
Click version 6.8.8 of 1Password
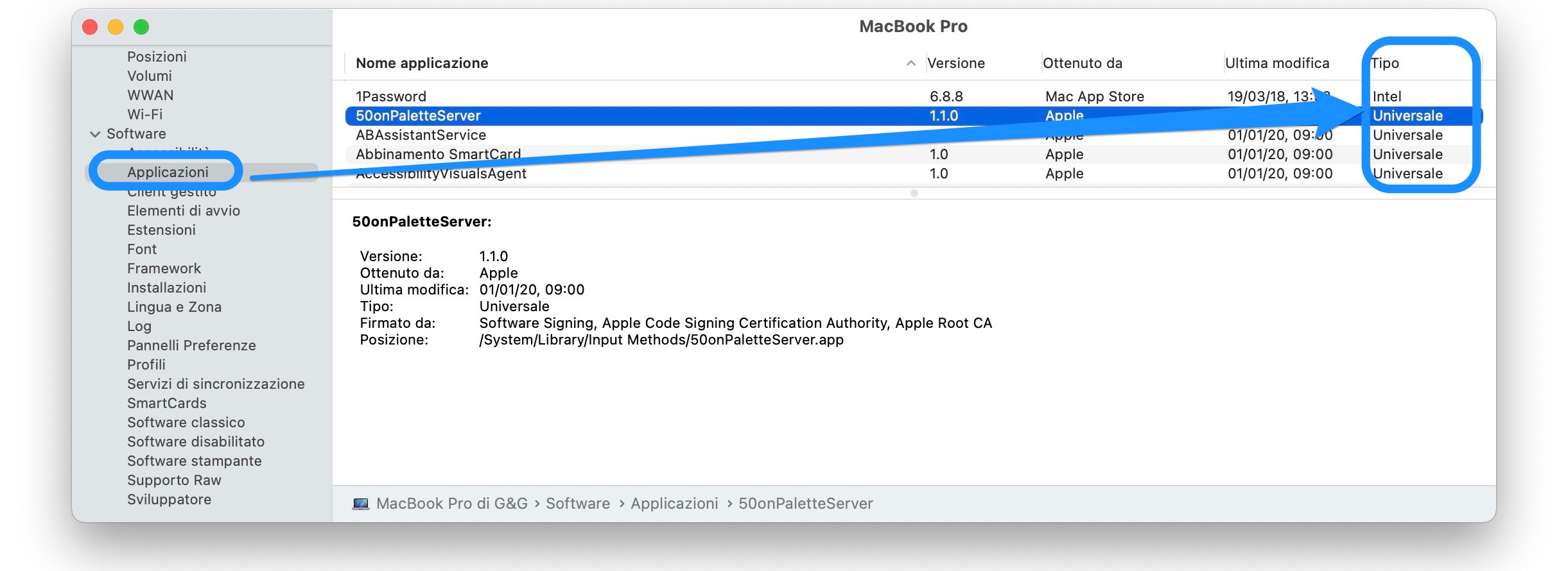[946, 96]
